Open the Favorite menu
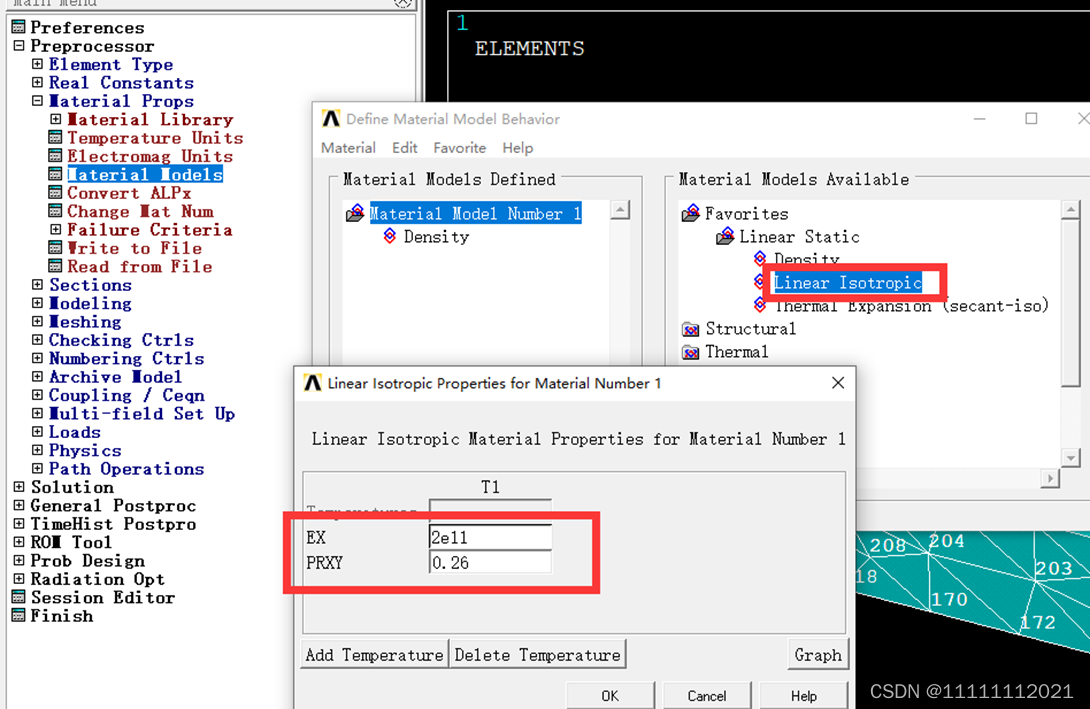 pyautogui.click(x=459, y=148)
